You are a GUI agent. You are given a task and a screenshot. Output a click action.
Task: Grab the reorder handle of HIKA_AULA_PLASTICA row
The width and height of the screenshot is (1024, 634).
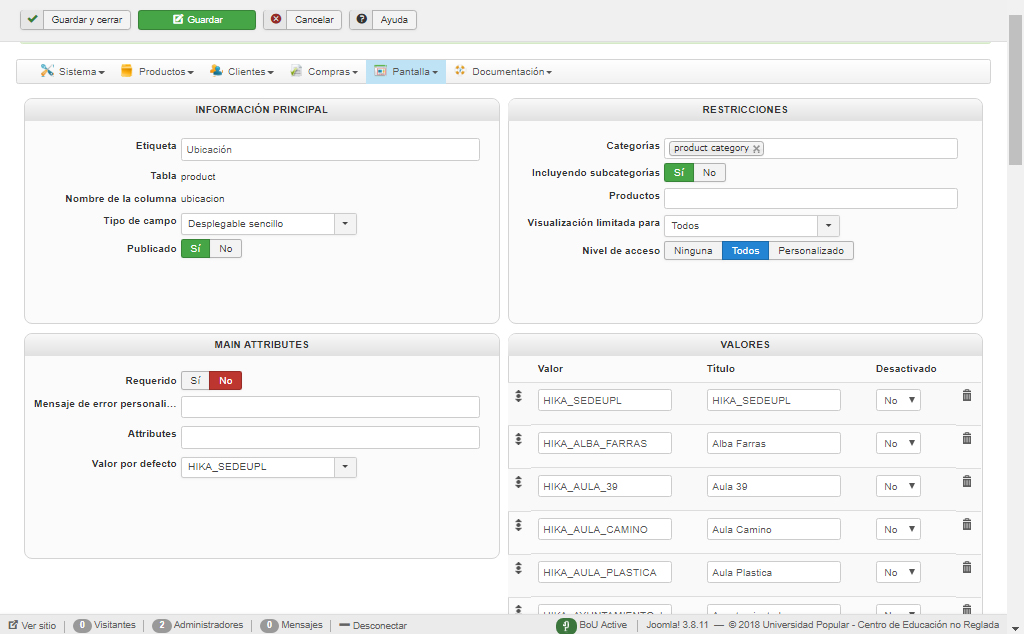pyautogui.click(x=519, y=569)
